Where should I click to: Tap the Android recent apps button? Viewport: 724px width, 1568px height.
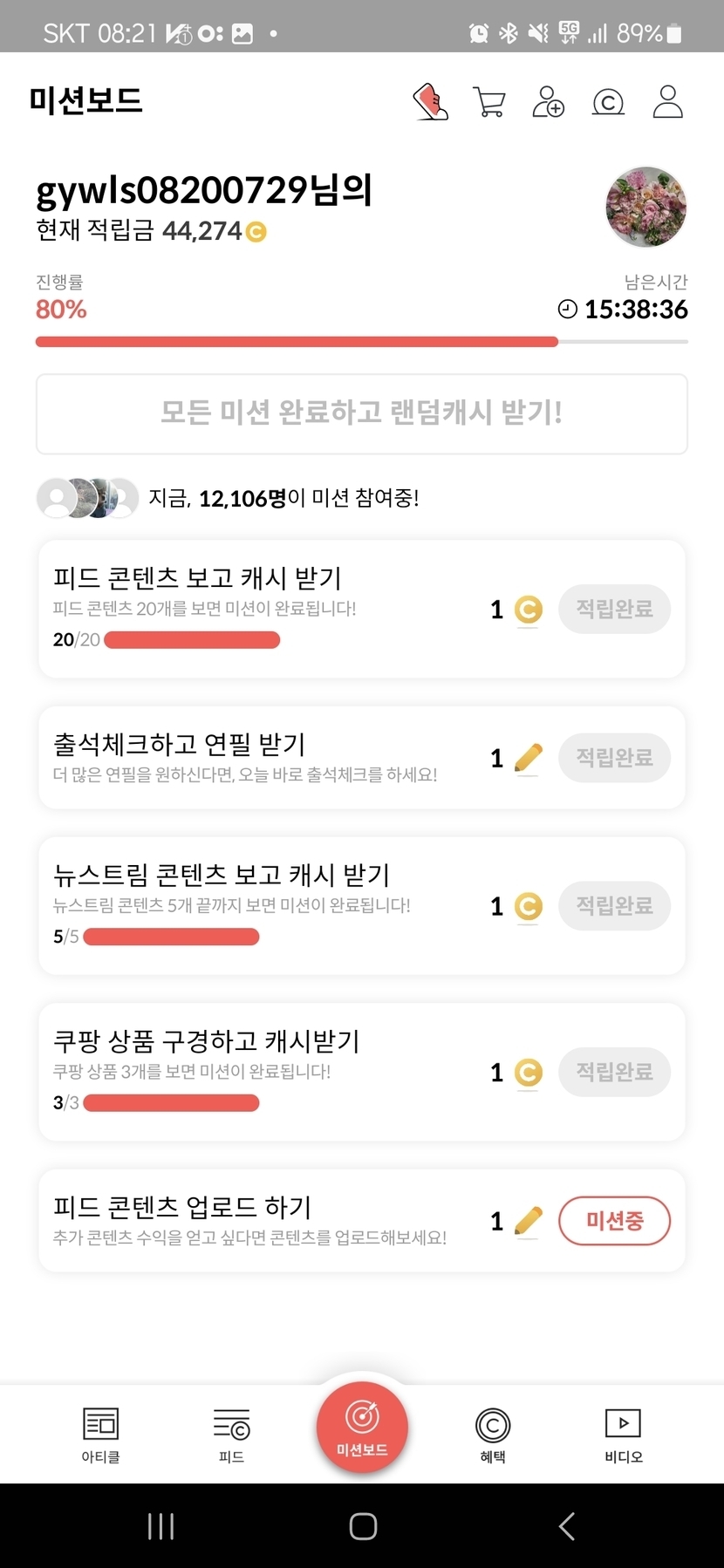pyautogui.click(x=161, y=1526)
